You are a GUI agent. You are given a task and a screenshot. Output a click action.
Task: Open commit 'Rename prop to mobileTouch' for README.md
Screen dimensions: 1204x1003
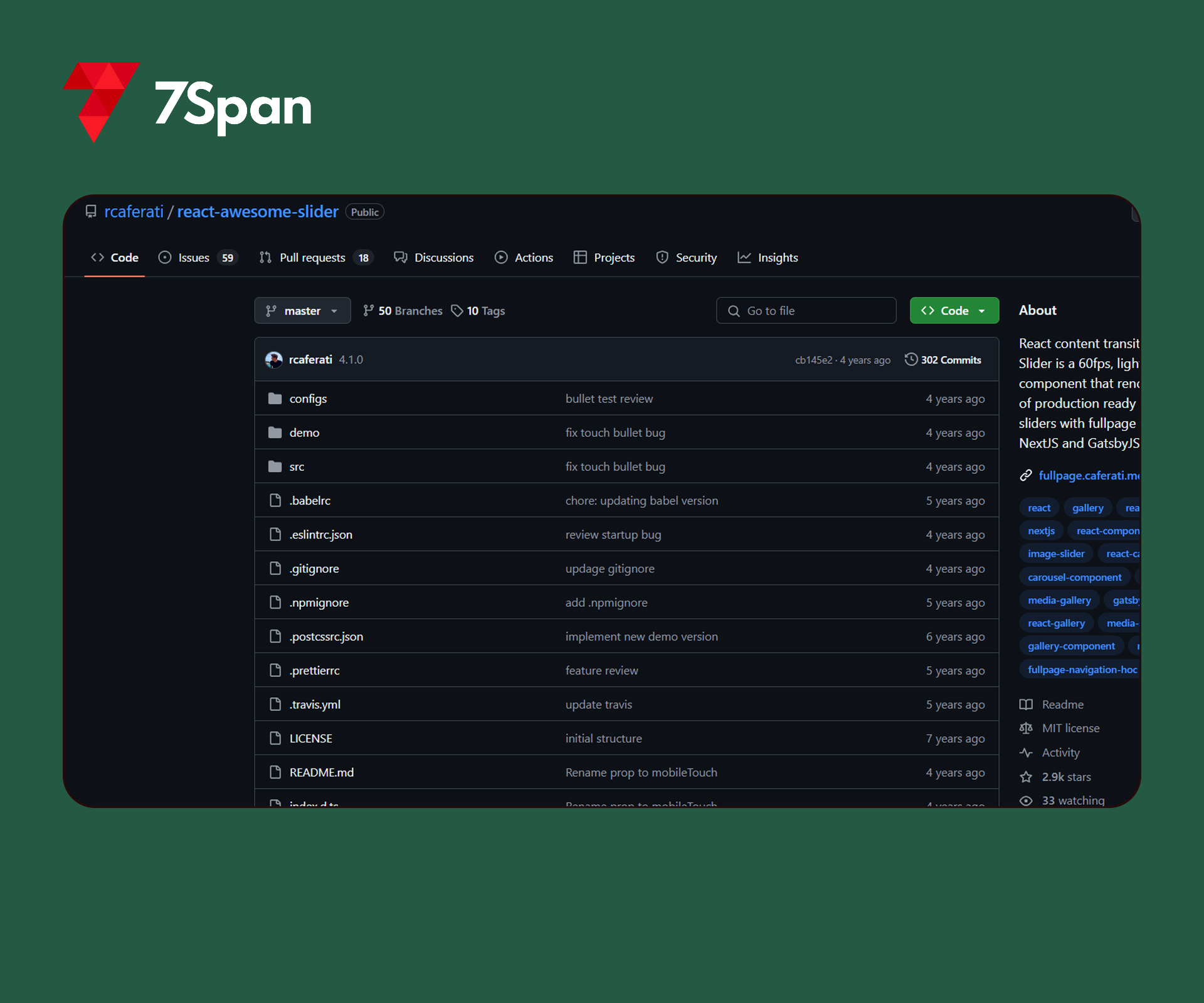click(x=641, y=772)
